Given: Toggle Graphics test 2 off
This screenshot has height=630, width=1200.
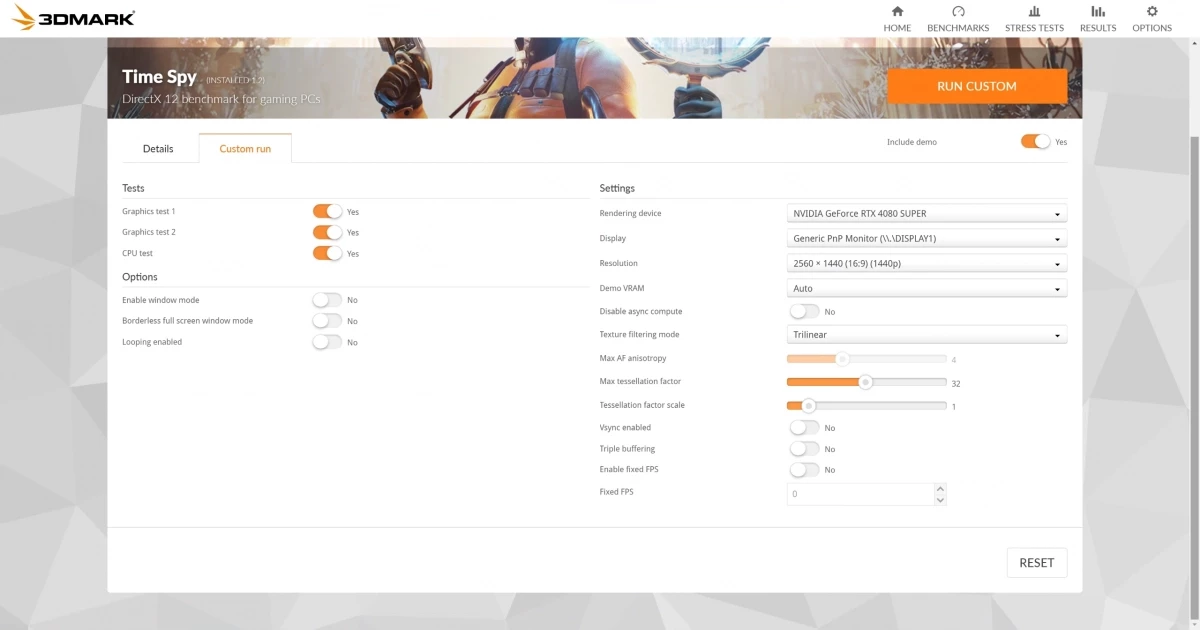Looking at the screenshot, I should pos(327,232).
